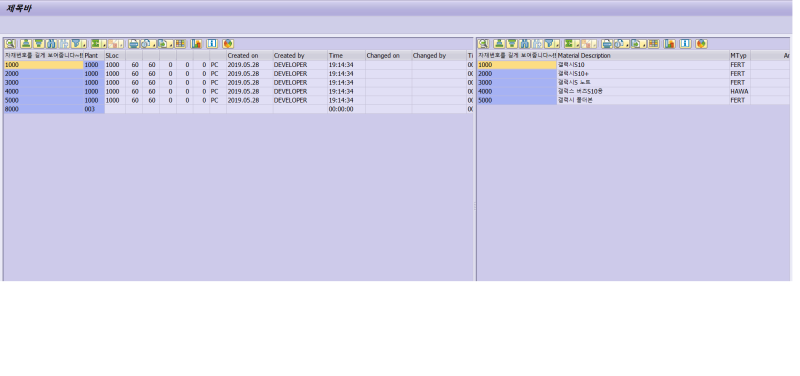Display graphic pie icon in right grid
The image size is (800, 376).
point(702,44)
